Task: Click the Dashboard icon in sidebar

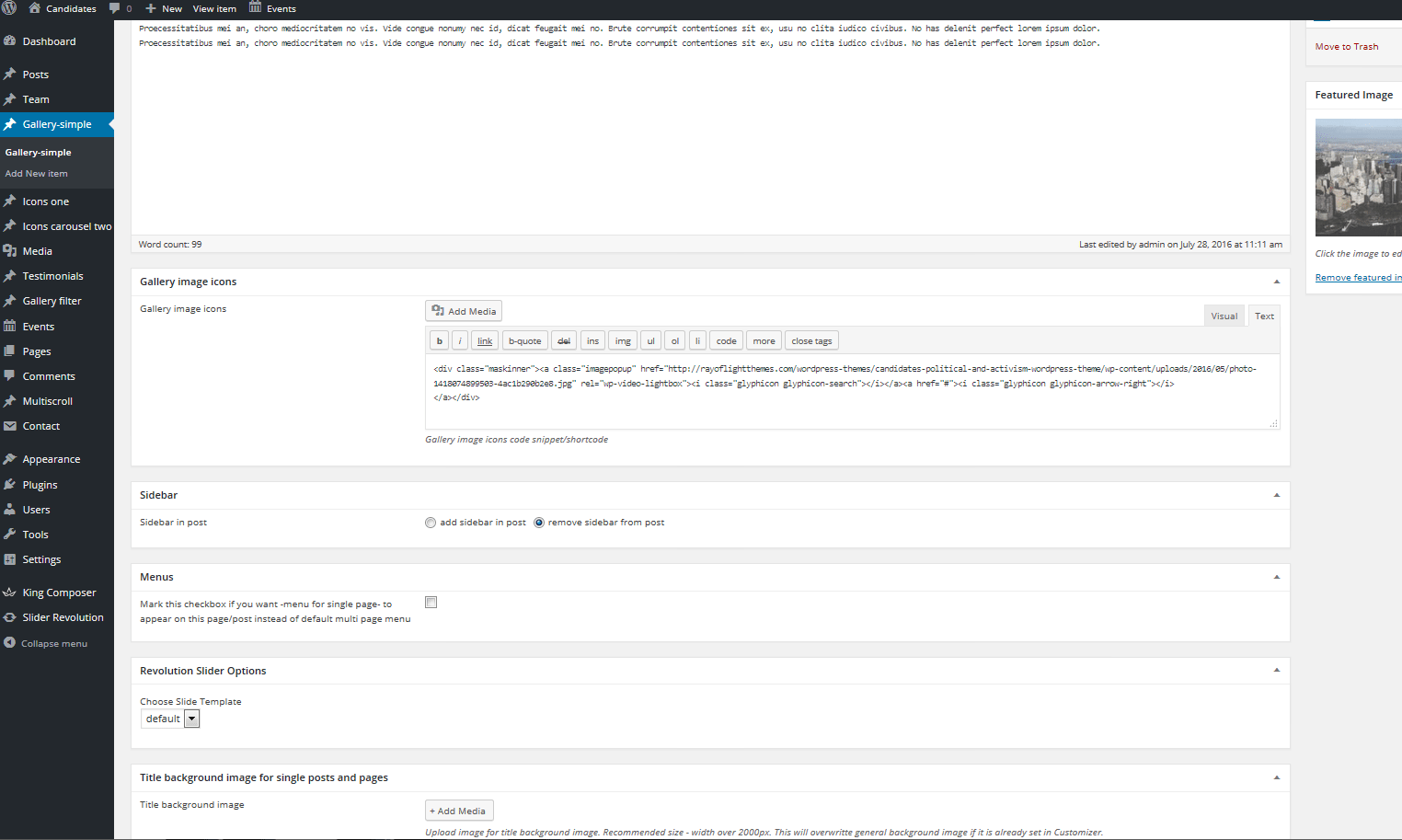Action: pos(10,41)
